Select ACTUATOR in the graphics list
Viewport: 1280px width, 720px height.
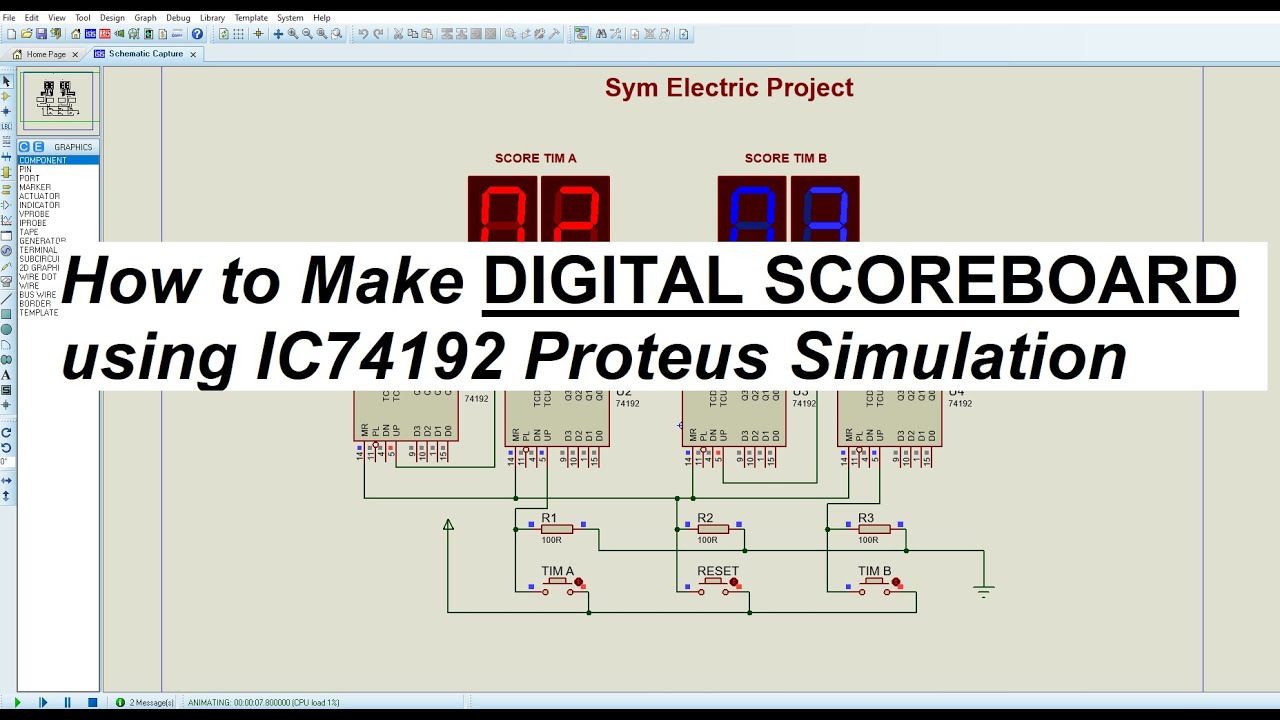tap(59, 196)
